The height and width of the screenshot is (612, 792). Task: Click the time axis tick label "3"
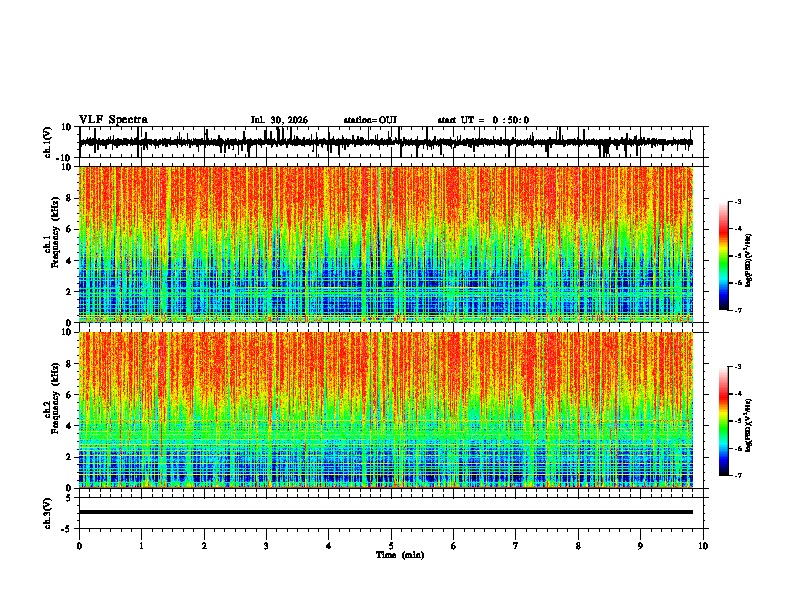266,546
